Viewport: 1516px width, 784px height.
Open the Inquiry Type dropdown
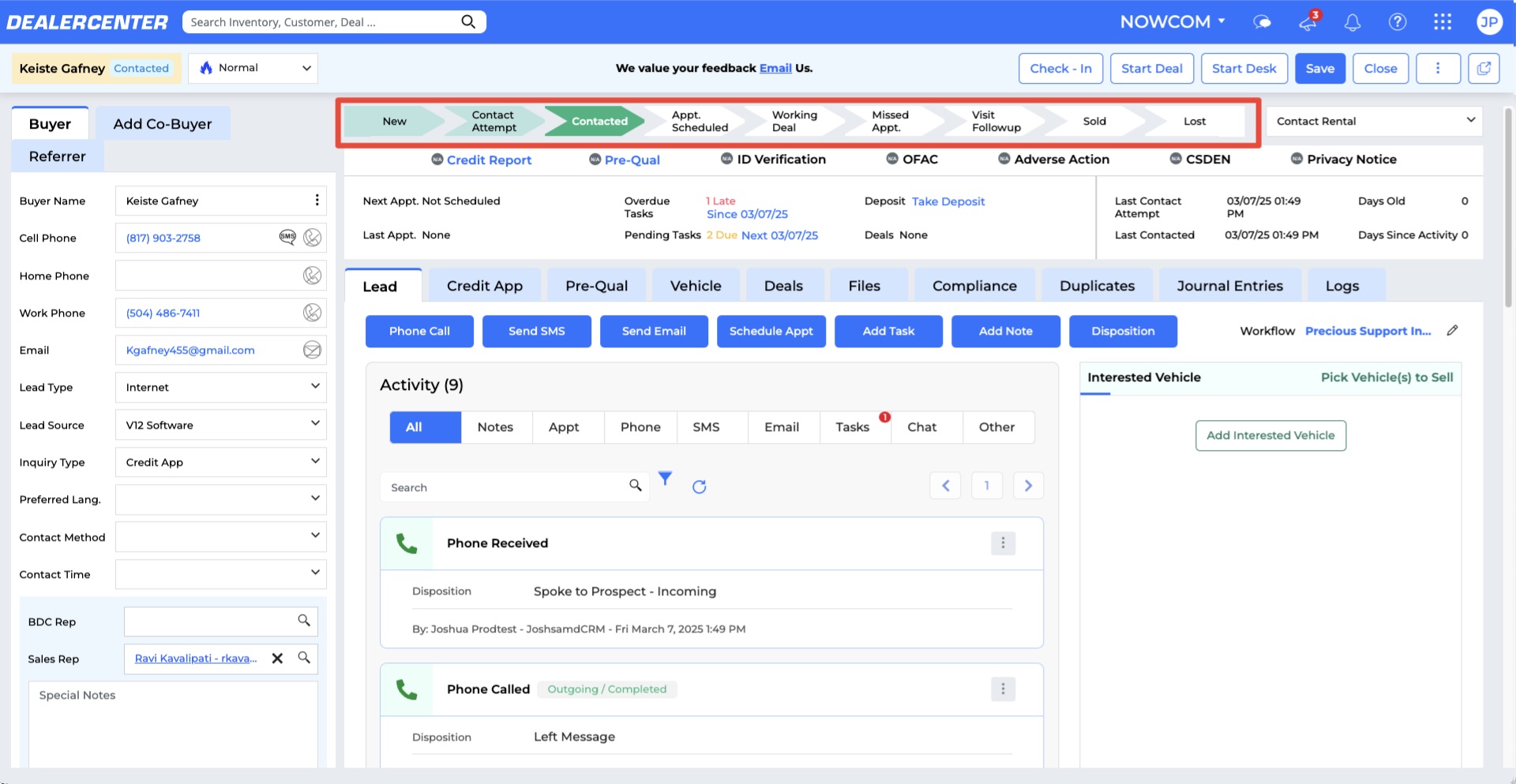pos(221,462)
